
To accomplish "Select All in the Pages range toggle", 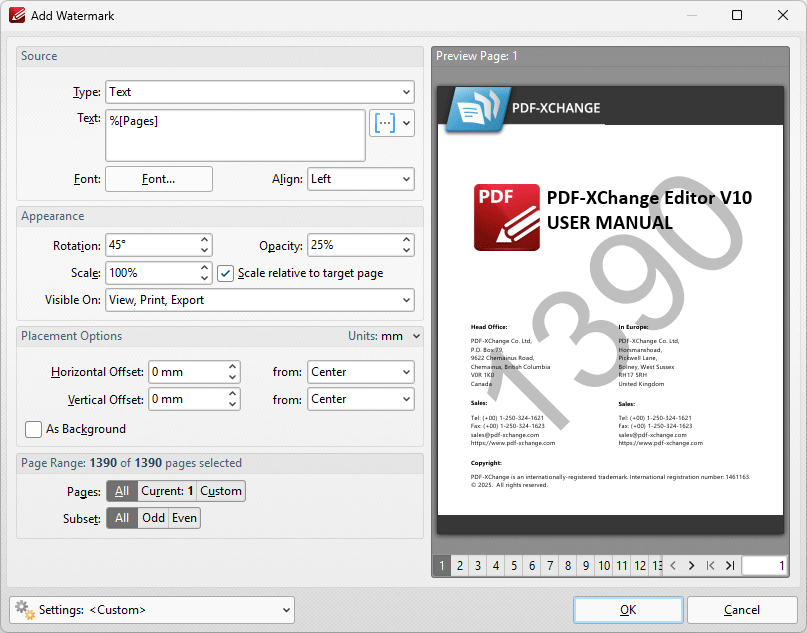I will [x=122, y=491].
